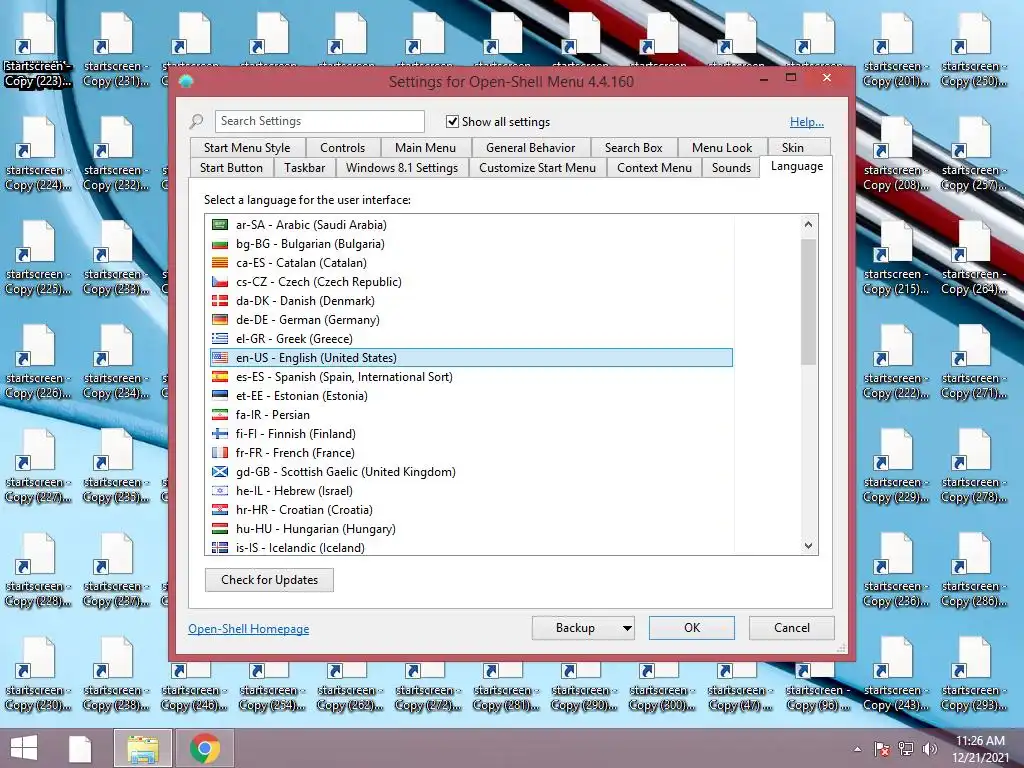Open the Controls tab
Screen dimensions: 1024x768
[342, 148]
